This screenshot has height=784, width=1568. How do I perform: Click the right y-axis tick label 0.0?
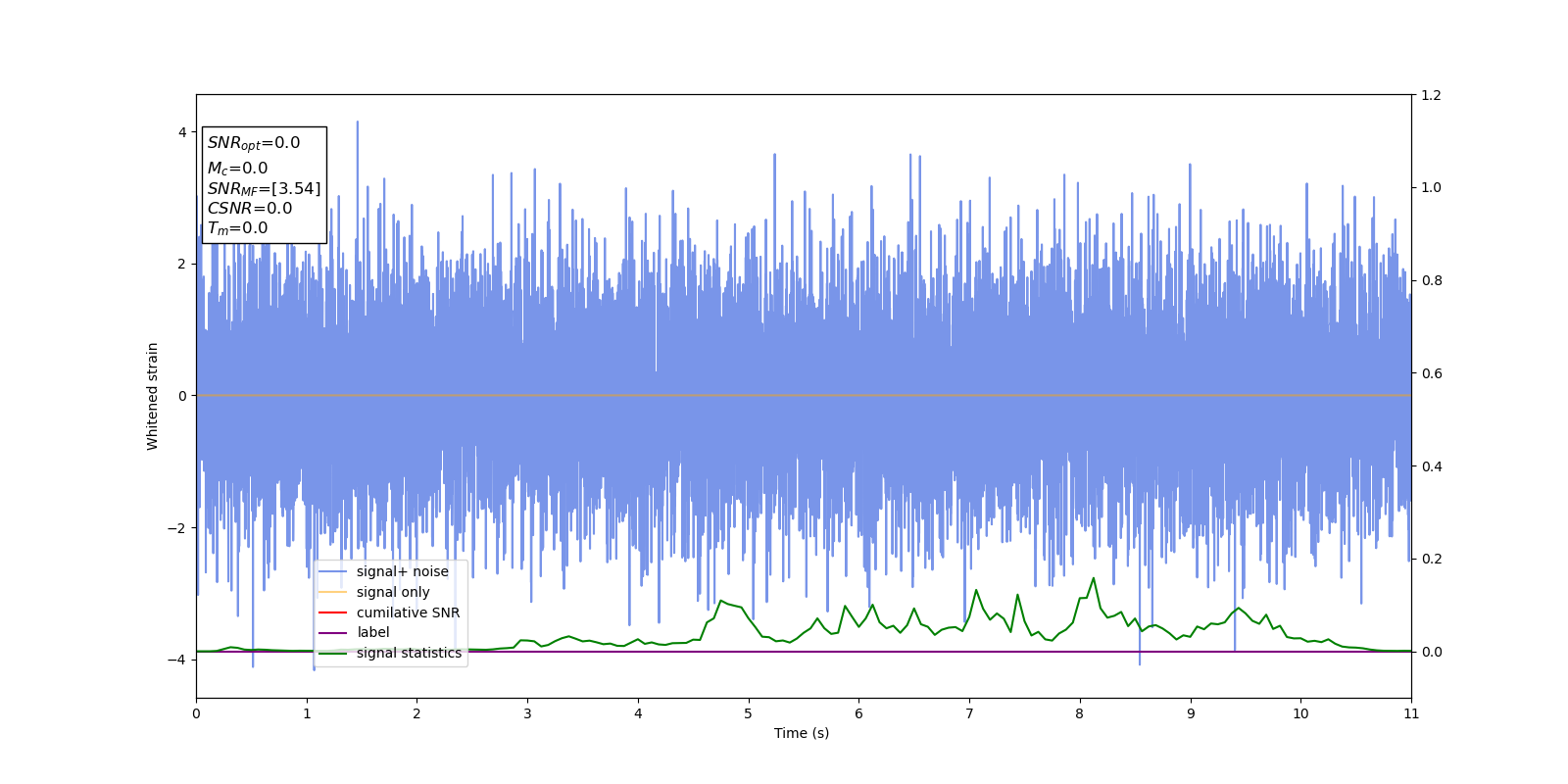click(x=1432, y=652)
